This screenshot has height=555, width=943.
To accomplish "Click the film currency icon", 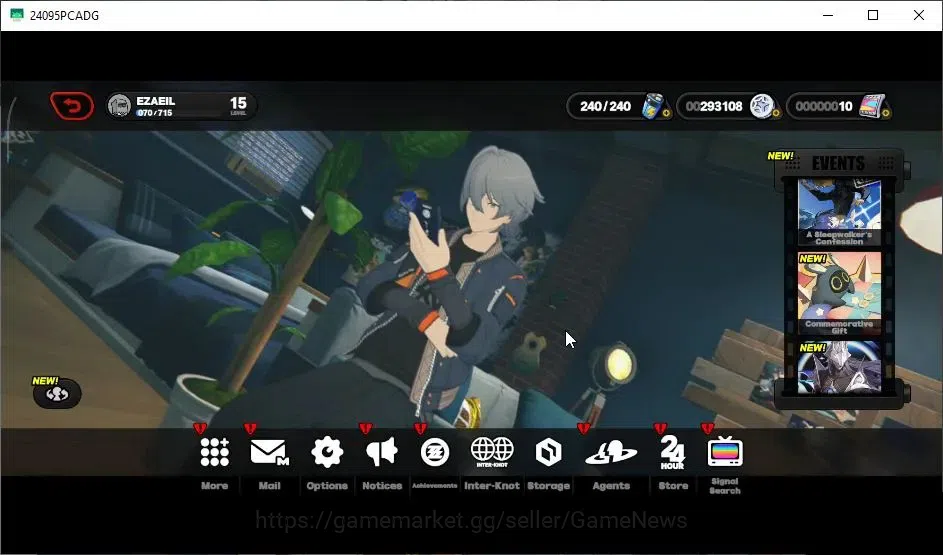I will (872, 106).
